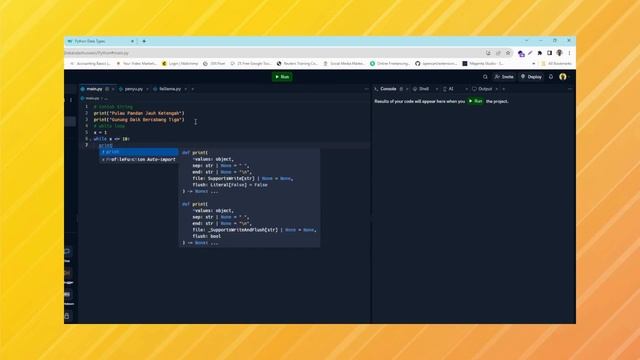Close the Output tab
The width and height of the screenshot is (640, 360).
click(497, 89)
